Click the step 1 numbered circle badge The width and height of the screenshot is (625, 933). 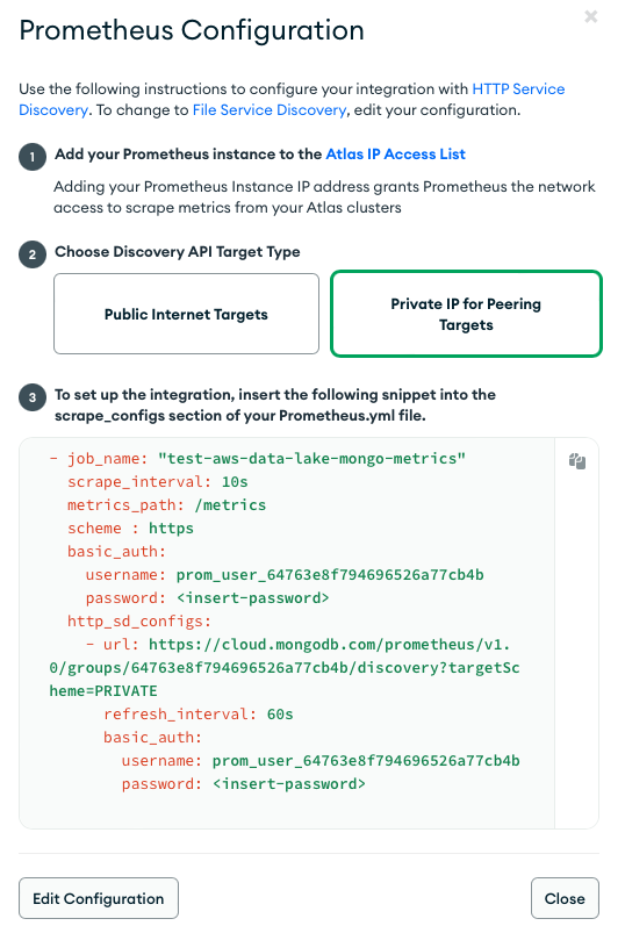click(x=31, y=154)
